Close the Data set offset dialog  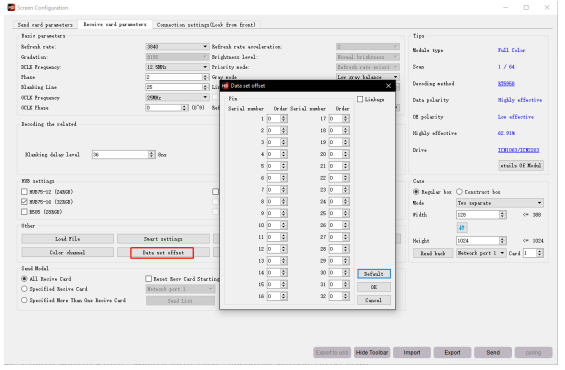tap(388, 86)
